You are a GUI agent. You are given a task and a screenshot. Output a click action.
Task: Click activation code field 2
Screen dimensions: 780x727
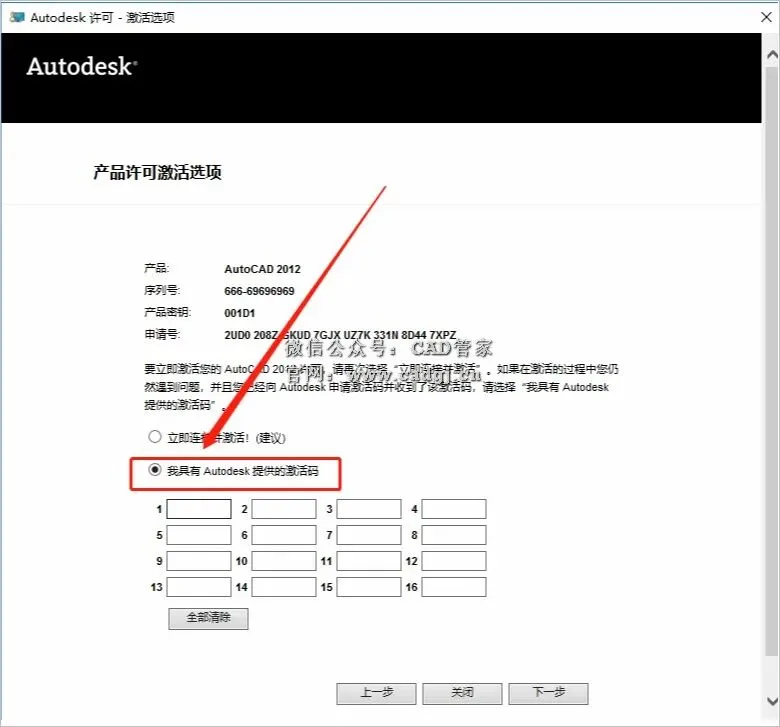(284, 509)
